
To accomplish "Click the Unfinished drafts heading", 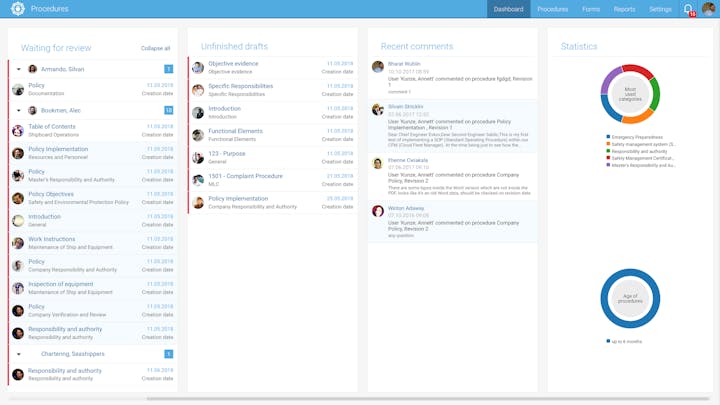I will click(x=234, y=46).
